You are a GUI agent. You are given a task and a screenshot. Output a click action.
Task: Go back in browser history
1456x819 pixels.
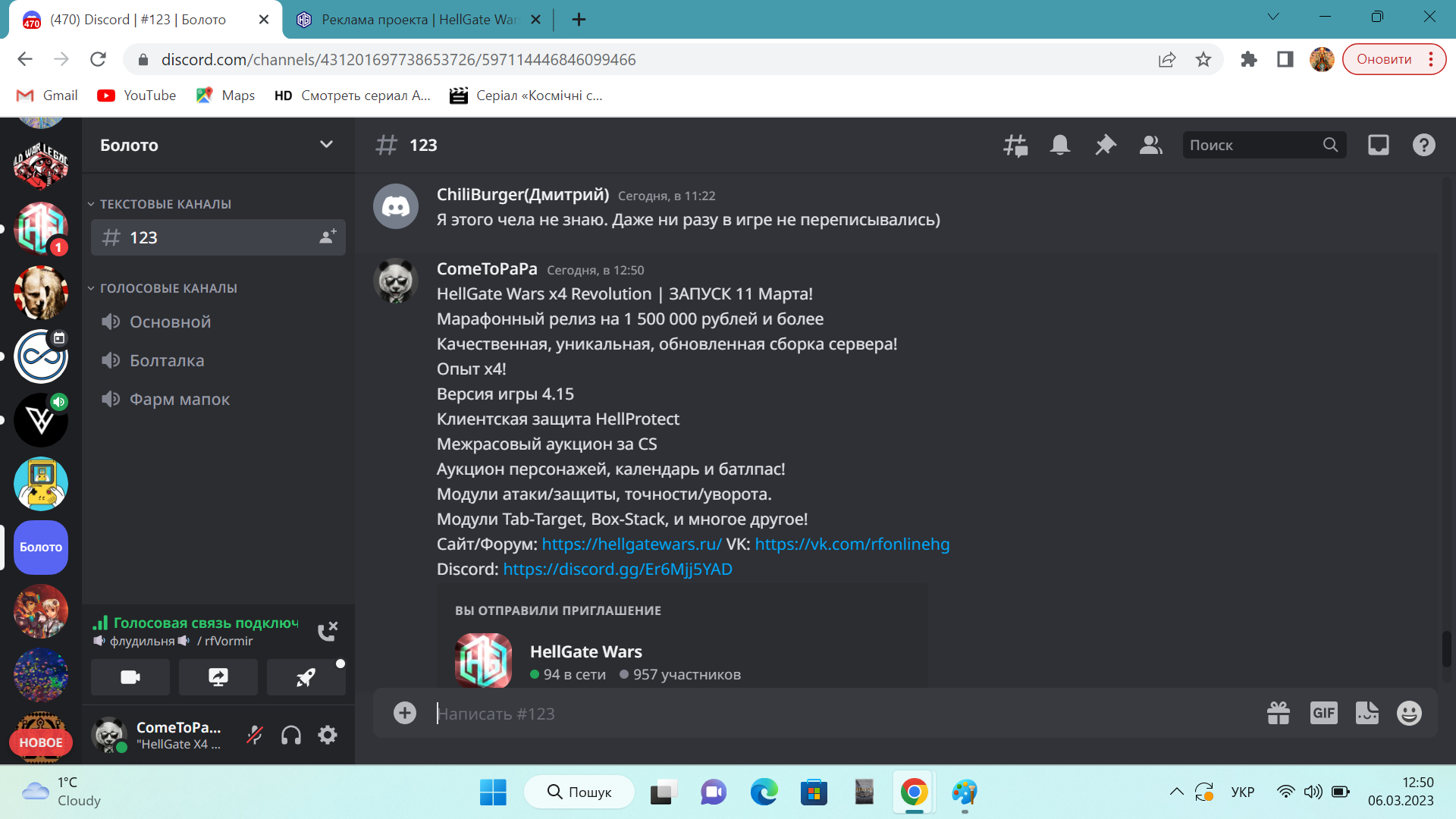(25, 59)
